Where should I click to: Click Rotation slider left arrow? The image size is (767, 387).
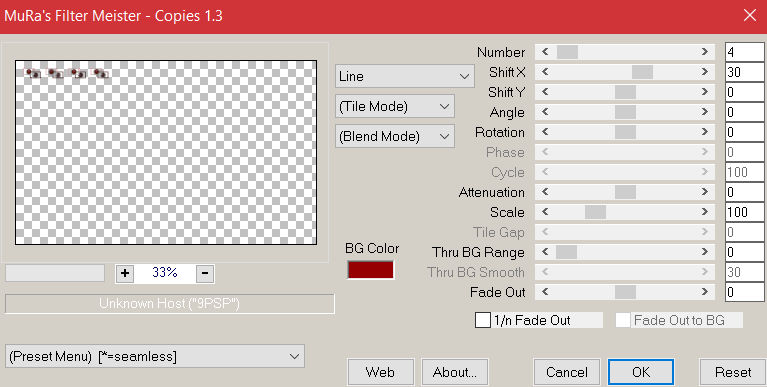coord(545,132)
